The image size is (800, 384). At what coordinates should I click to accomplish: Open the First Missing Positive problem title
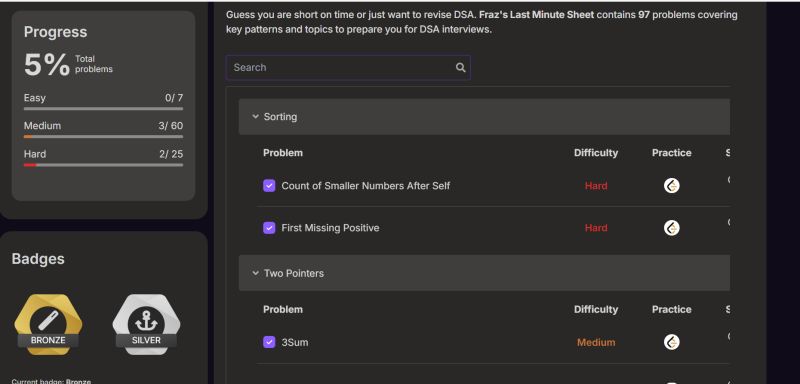point(330,228)
